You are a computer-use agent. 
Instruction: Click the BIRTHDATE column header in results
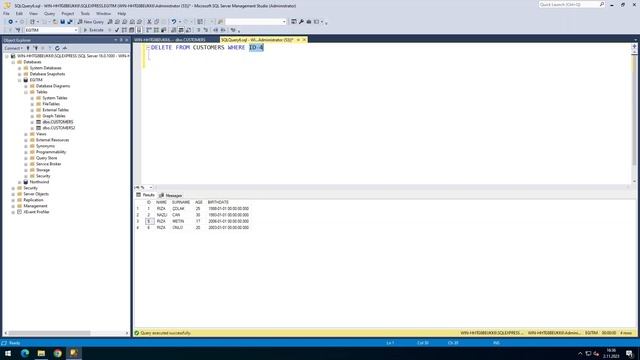pyautogui.click(x=218, y=202)
